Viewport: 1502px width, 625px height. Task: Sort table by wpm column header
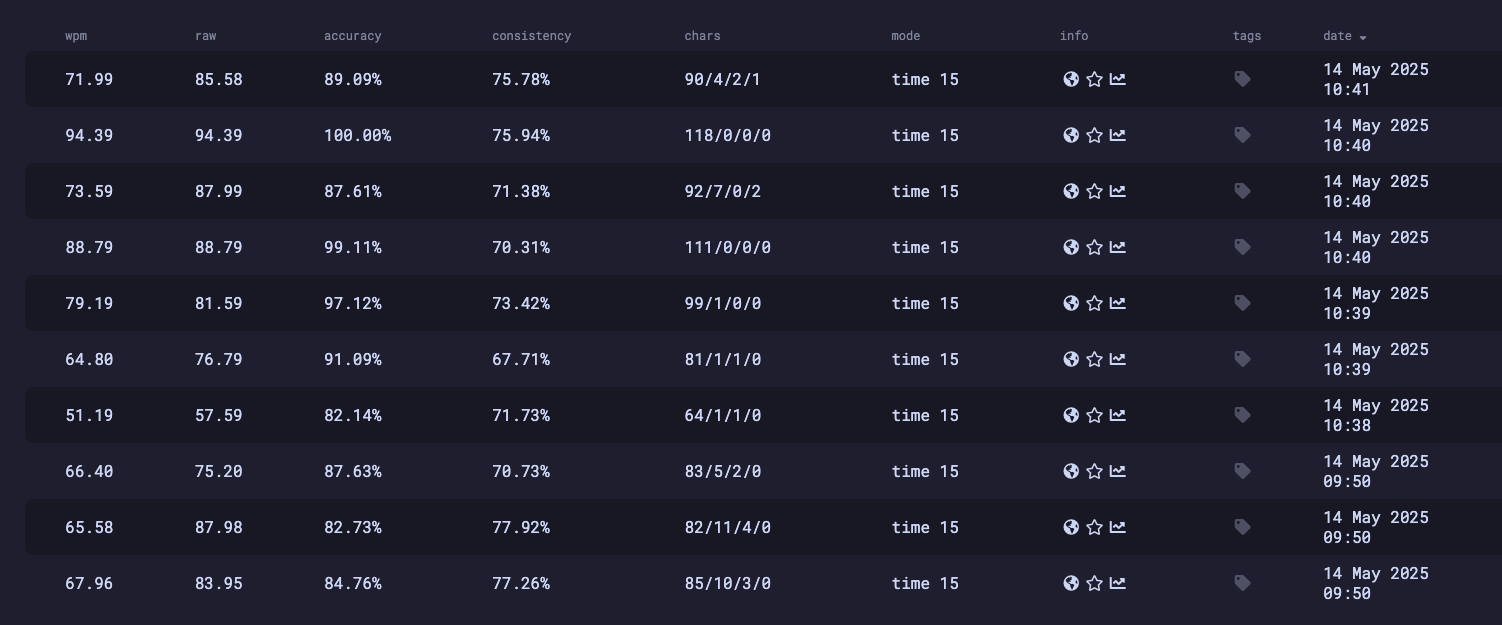76,36
